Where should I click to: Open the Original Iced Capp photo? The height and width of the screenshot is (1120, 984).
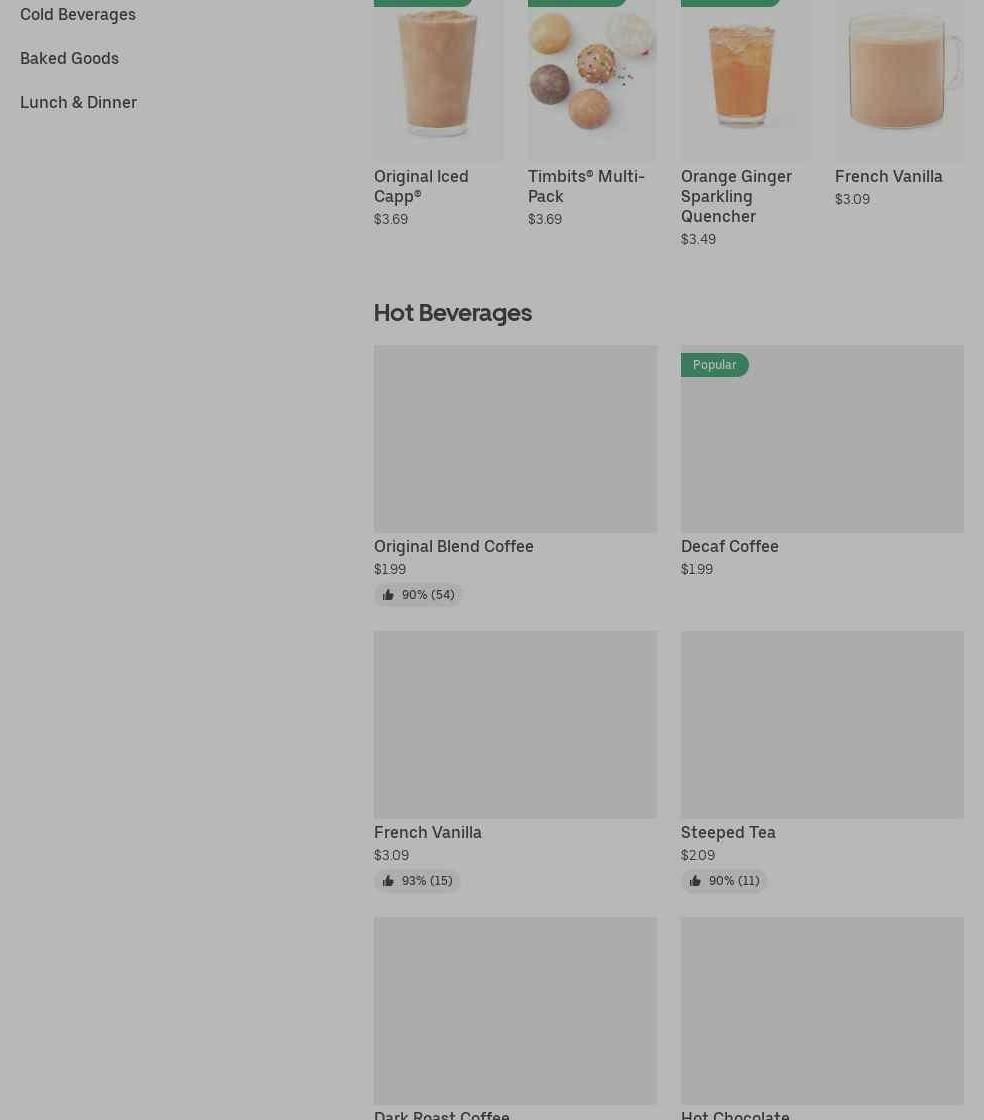438,80
